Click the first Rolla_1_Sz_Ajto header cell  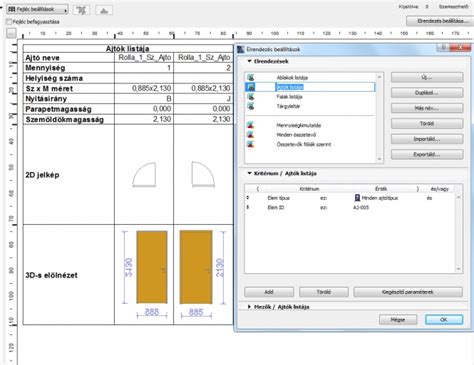pos(144,58)
